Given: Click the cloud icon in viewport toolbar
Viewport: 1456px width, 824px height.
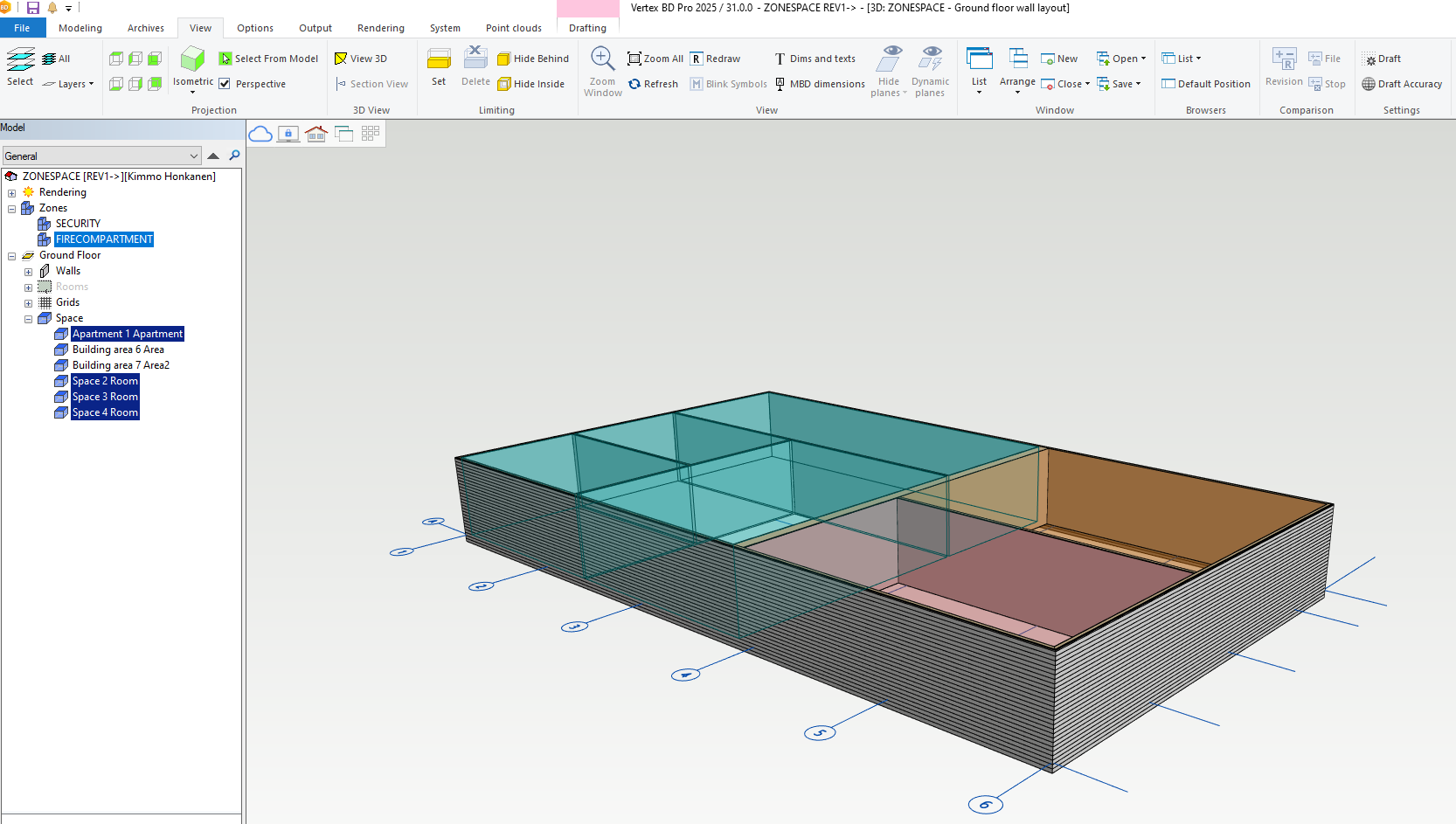Looking at the screenshot, I should coord(260,134).
